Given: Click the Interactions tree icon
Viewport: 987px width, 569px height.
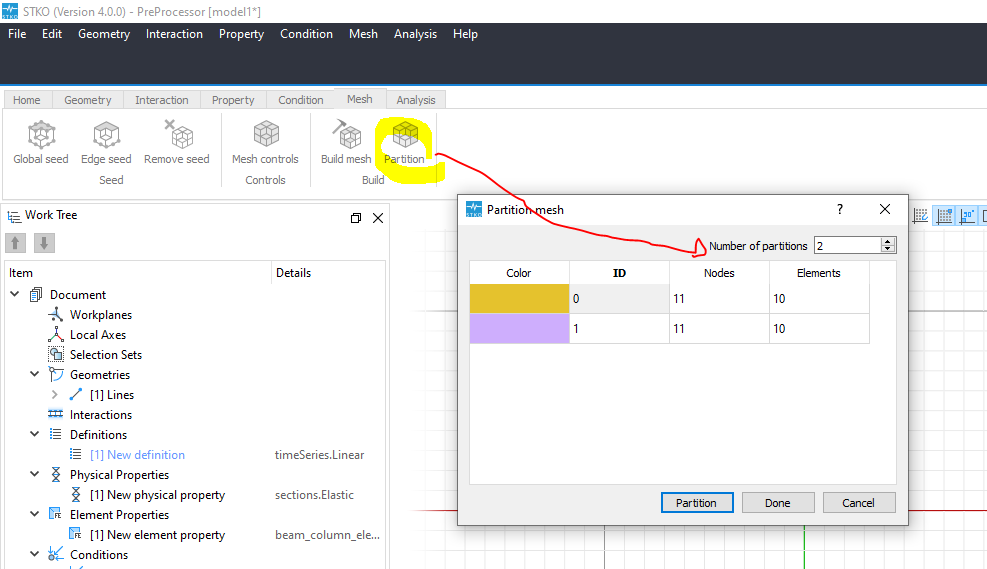Looking at the screenshot, I should click(x=56, y=414).
